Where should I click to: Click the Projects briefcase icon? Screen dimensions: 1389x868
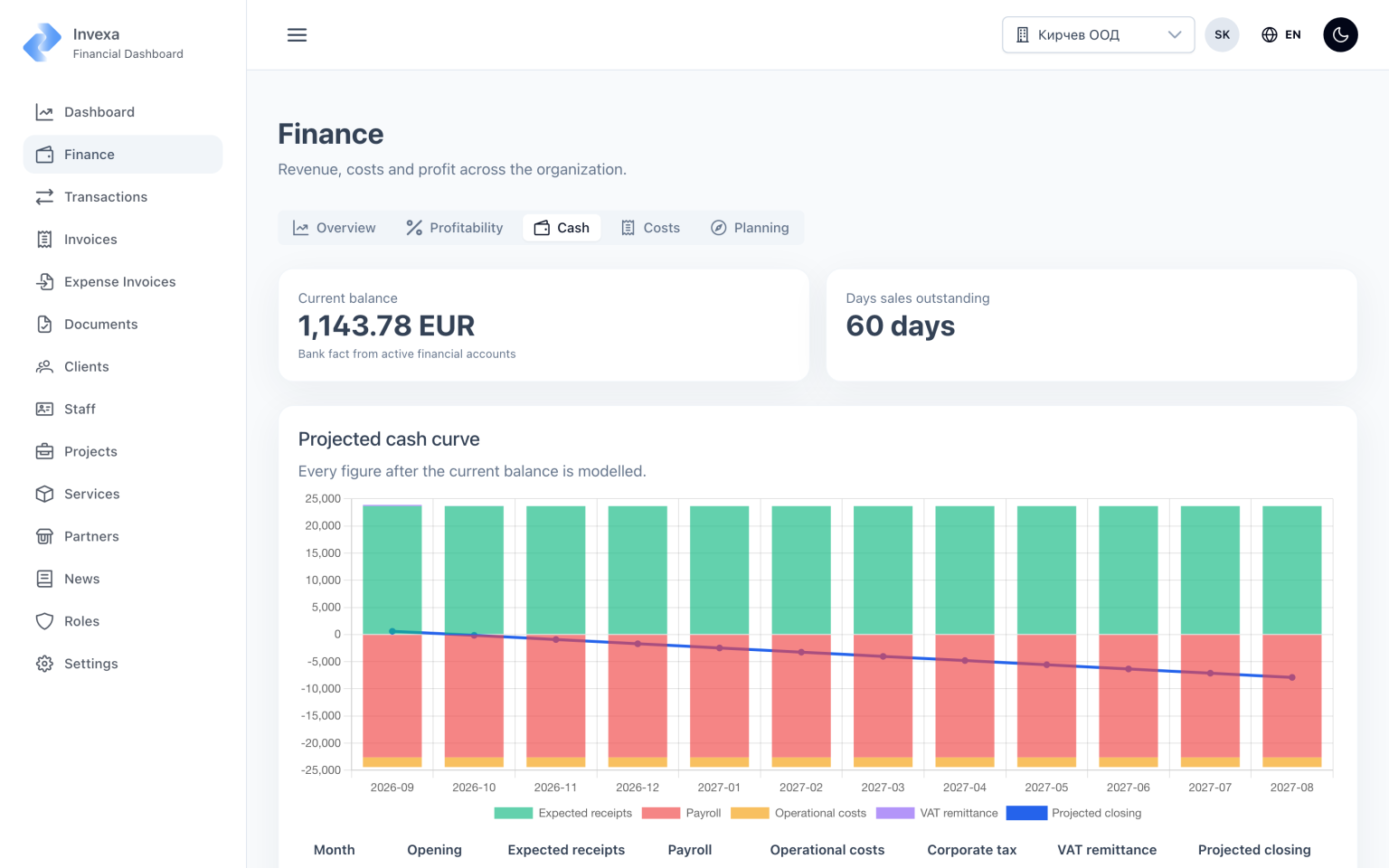(44, 452)
